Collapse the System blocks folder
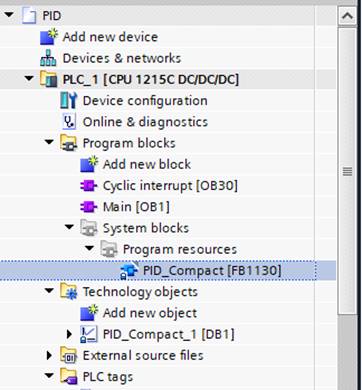This screenshot has height=390, width=362. [69, 228]
